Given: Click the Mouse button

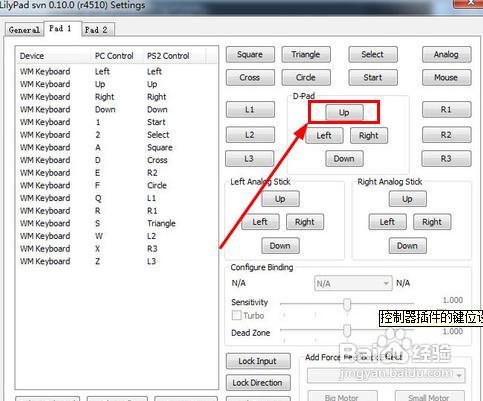Looking at the screenshot, I should point(446,77).
